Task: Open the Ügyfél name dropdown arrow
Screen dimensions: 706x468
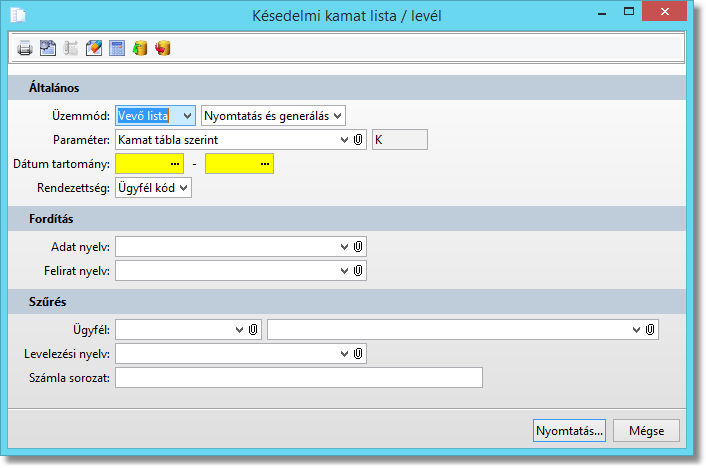Action: (636, 330)
